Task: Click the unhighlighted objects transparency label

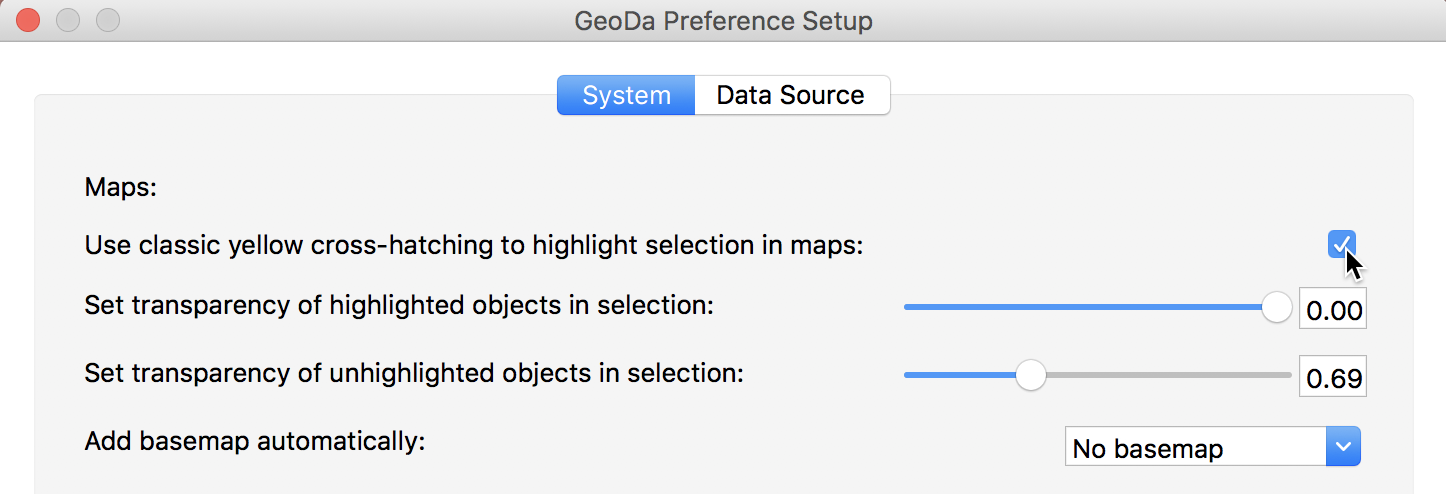Action: [x=414, y=374]
